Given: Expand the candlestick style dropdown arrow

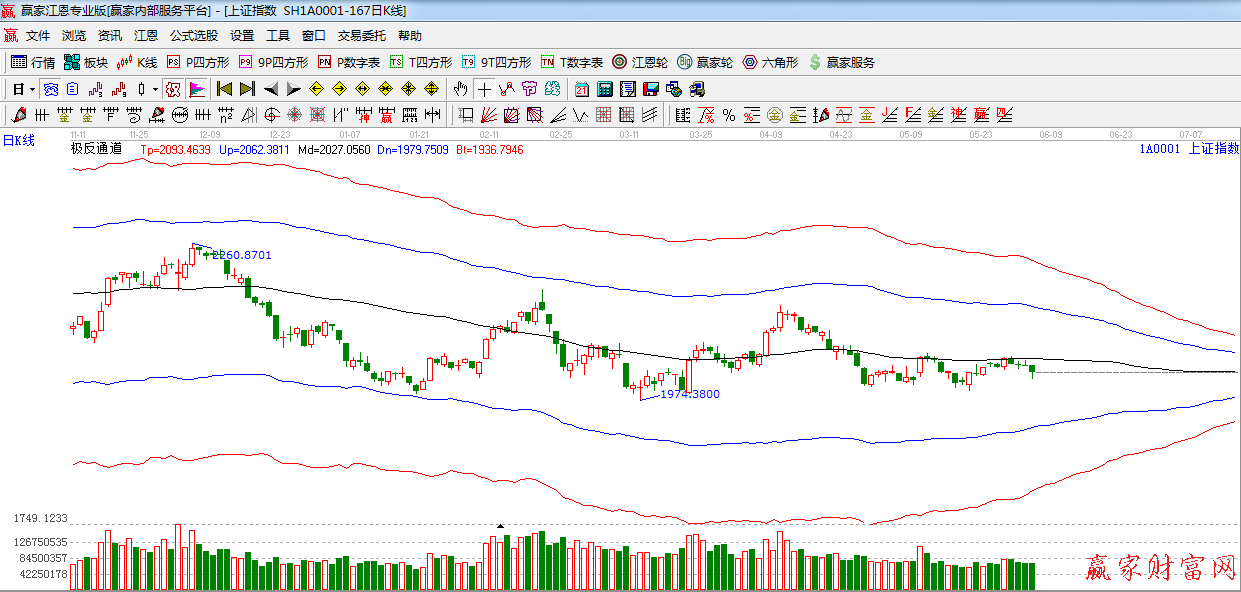Looking at the screenshot, I should 155,89.
